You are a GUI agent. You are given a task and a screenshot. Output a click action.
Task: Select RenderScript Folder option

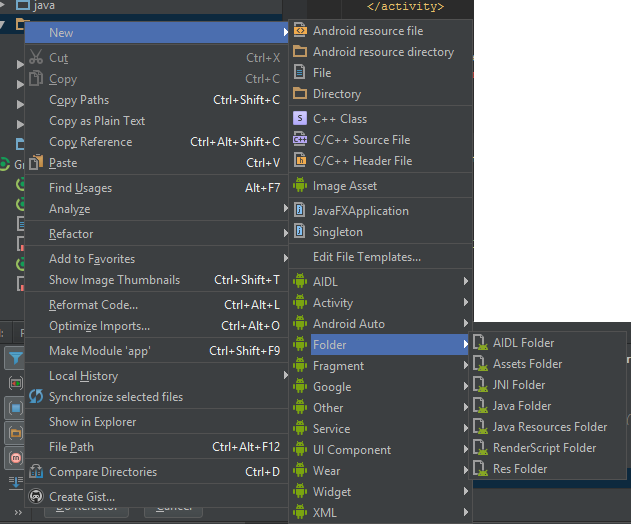(x=548, y=447)
